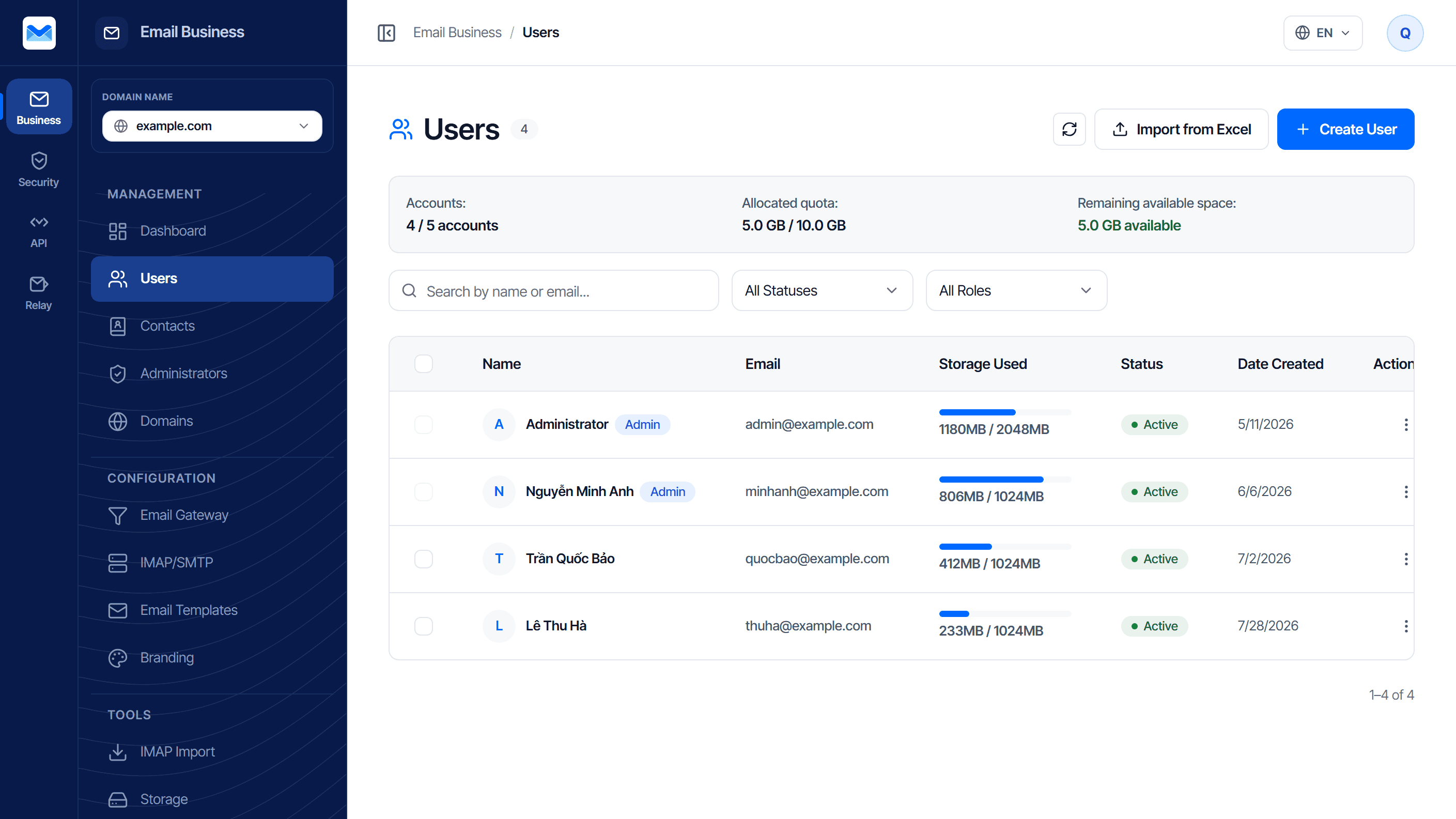Check the Lê Thu Hà row checkbox

coord(423,626)
